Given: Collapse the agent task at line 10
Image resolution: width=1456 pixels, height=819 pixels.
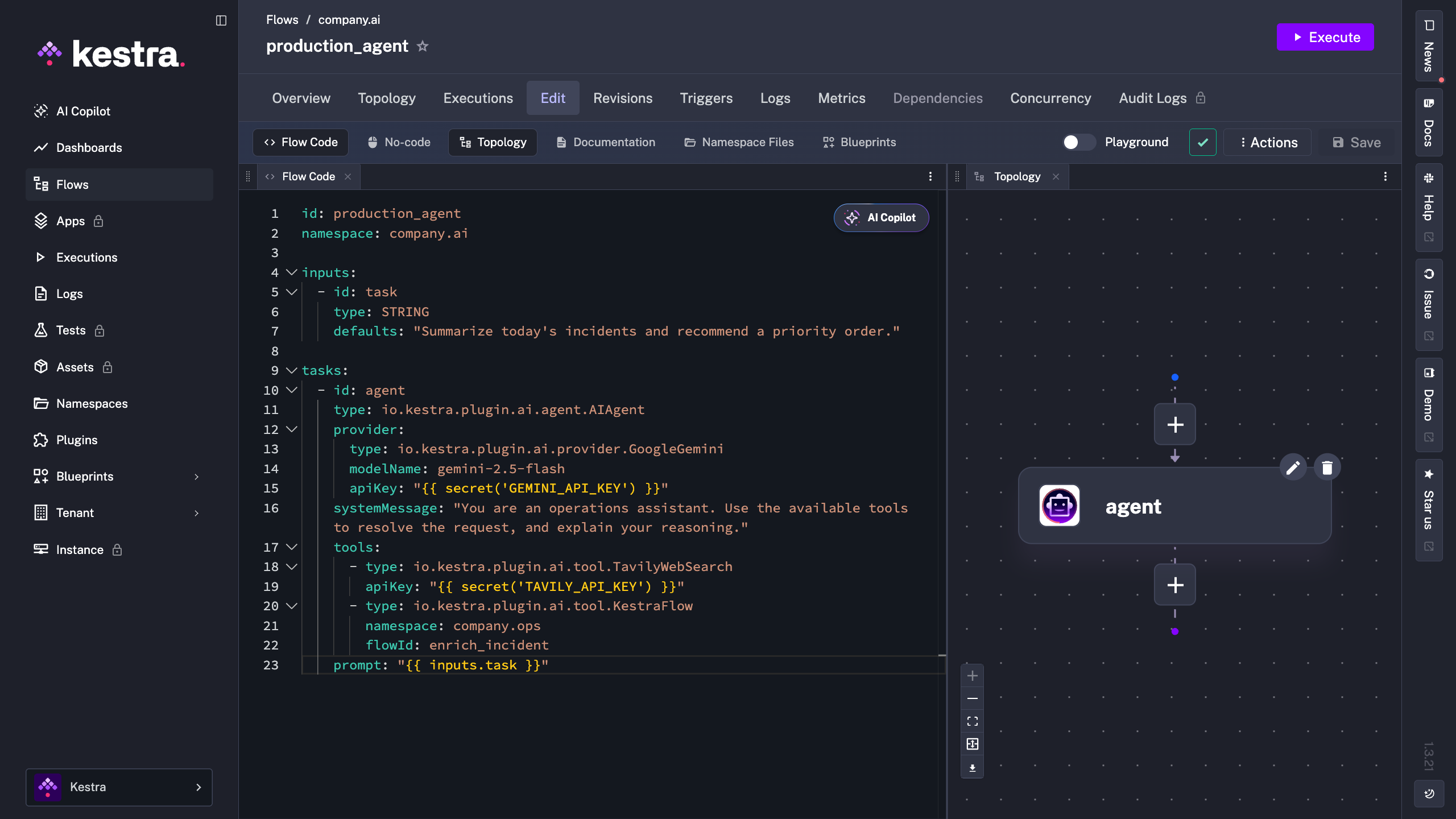Looking at the screenshot, I should coord(292,390).
